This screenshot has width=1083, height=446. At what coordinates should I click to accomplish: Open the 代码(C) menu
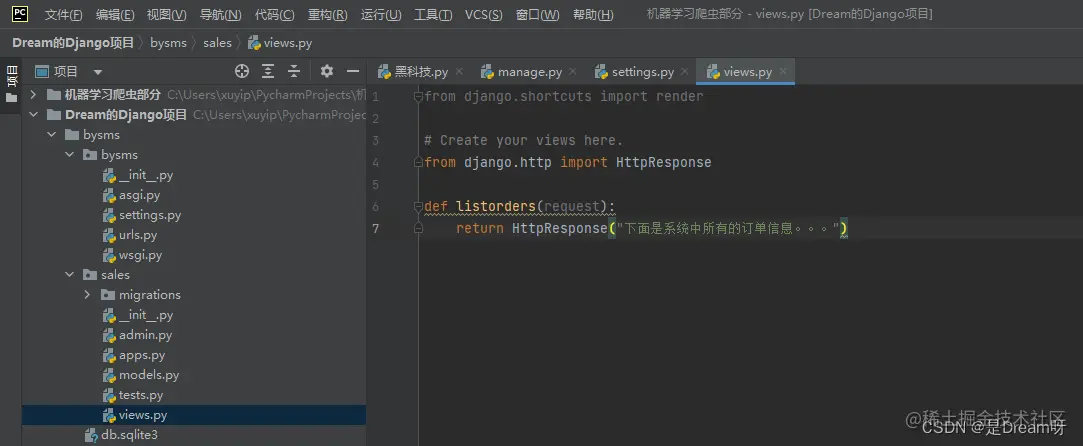point(274,14)
